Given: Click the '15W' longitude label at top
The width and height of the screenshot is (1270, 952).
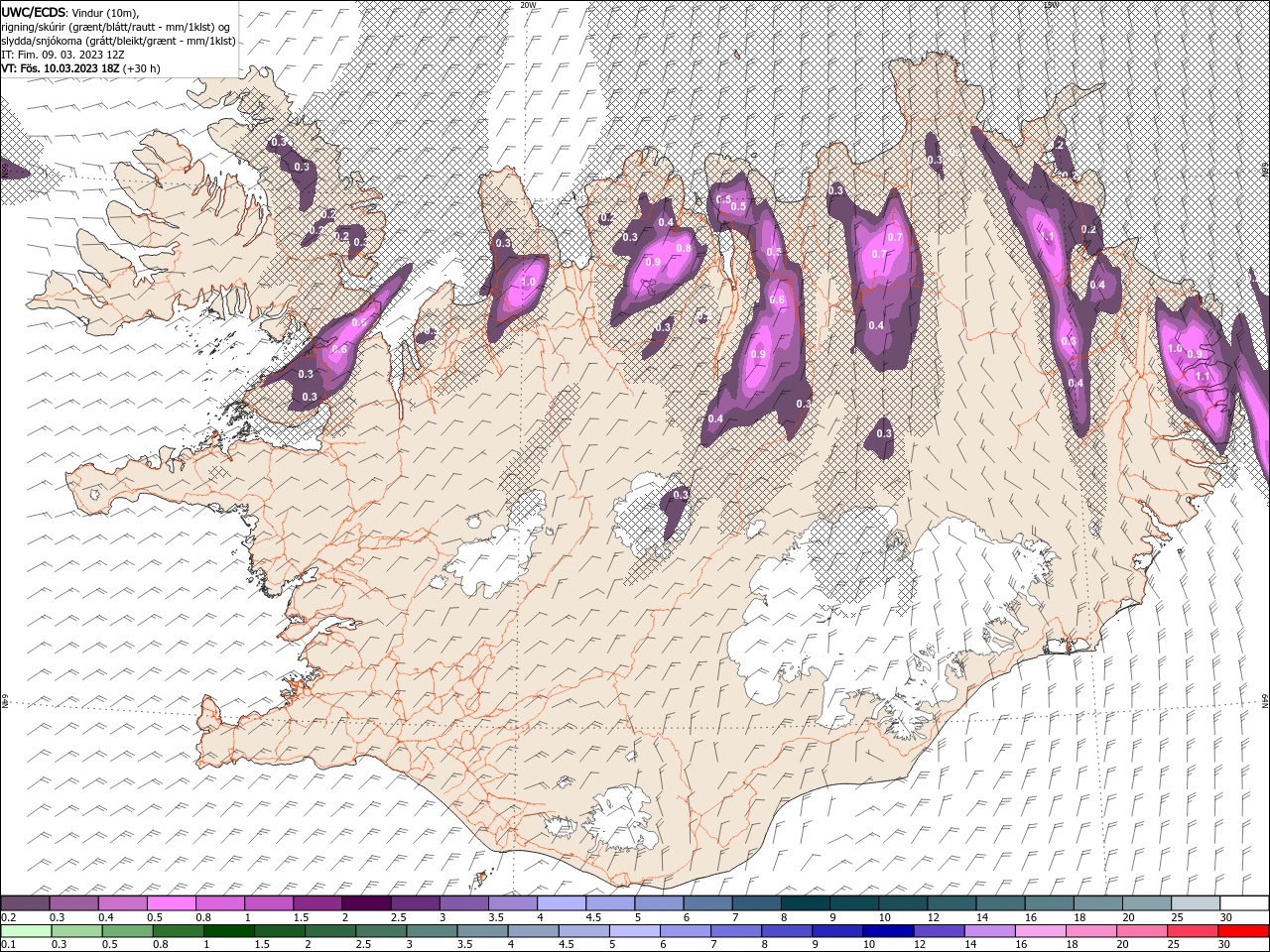Looking at the screenshot, I should 1051,5.
